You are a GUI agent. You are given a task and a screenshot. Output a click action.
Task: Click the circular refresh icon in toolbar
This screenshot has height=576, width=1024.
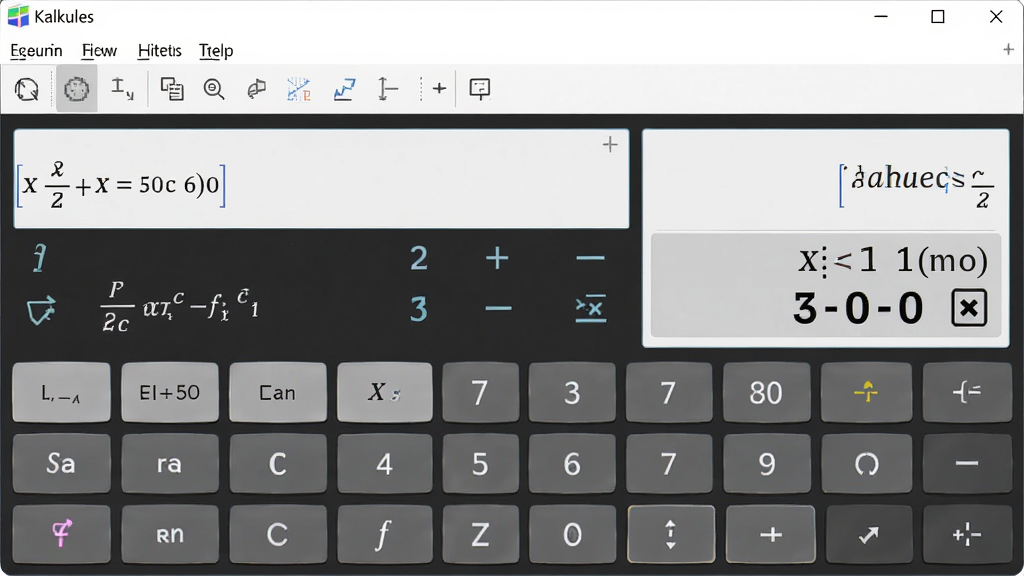[x=27, y=89]
